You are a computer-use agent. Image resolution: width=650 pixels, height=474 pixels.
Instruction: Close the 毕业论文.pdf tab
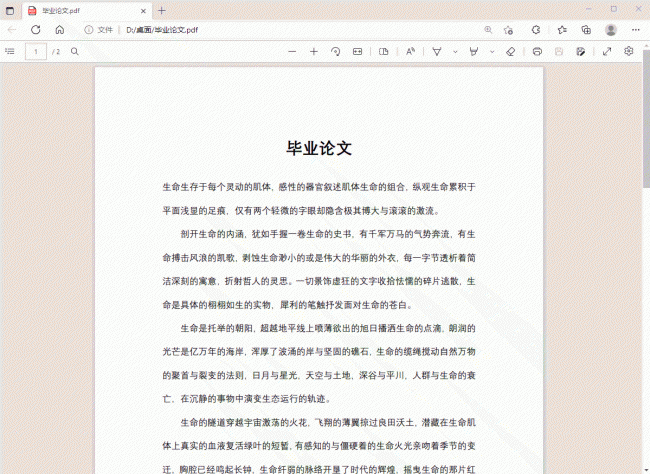pos(143,11)
